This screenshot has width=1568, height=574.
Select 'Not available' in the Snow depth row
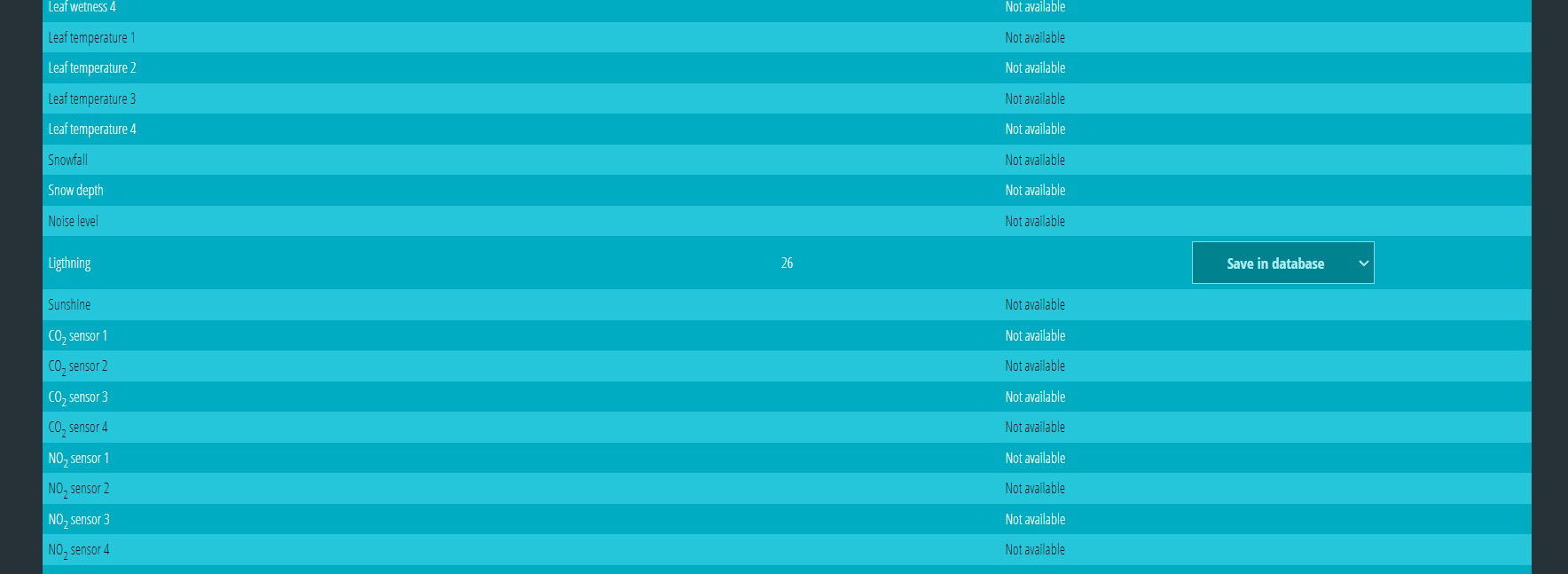click(1035, 190)
